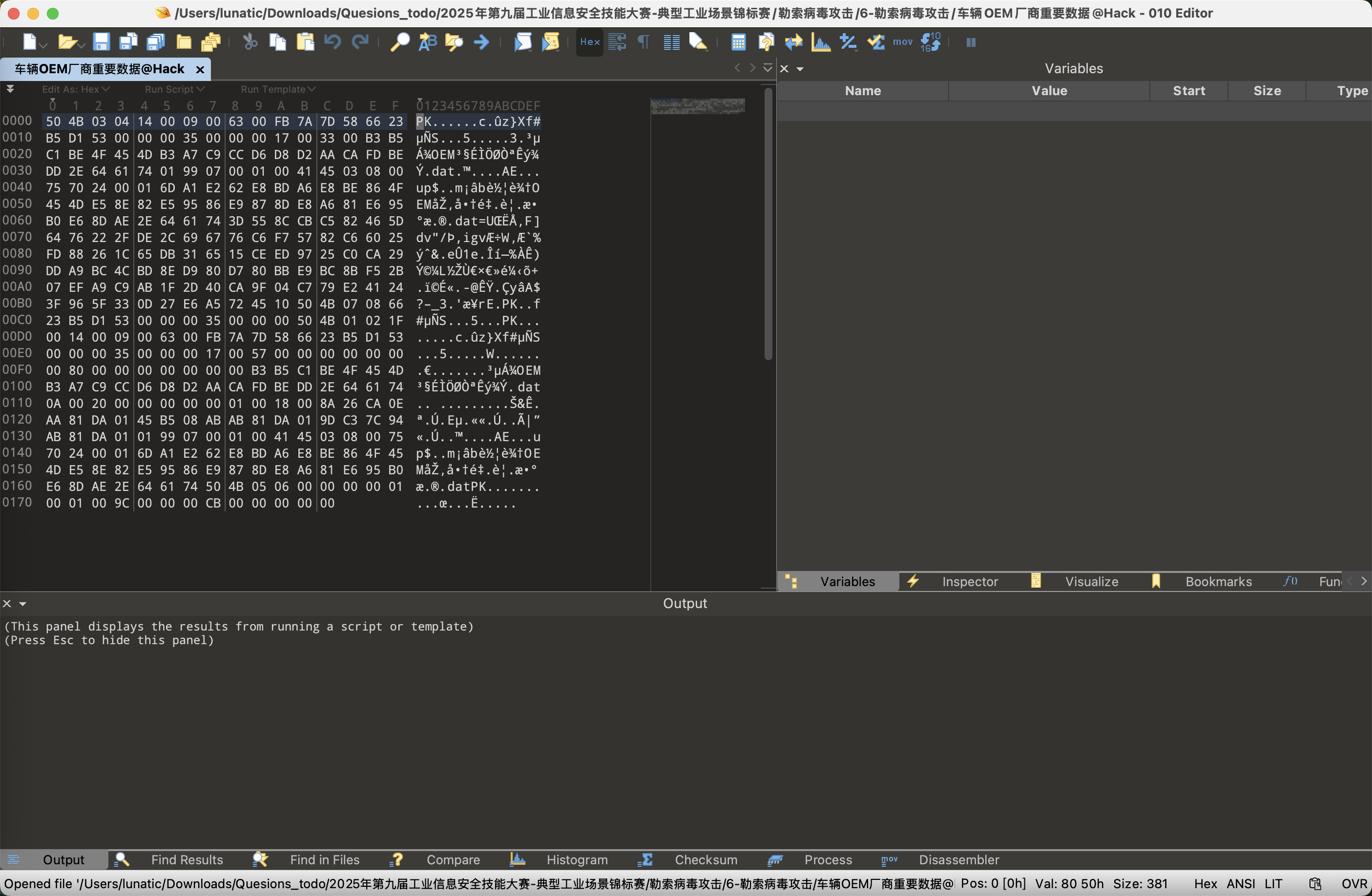Create a new file with the New icon
This screenshot has height=896, width=1372.
pyautogui.click(x=29, y=41)
